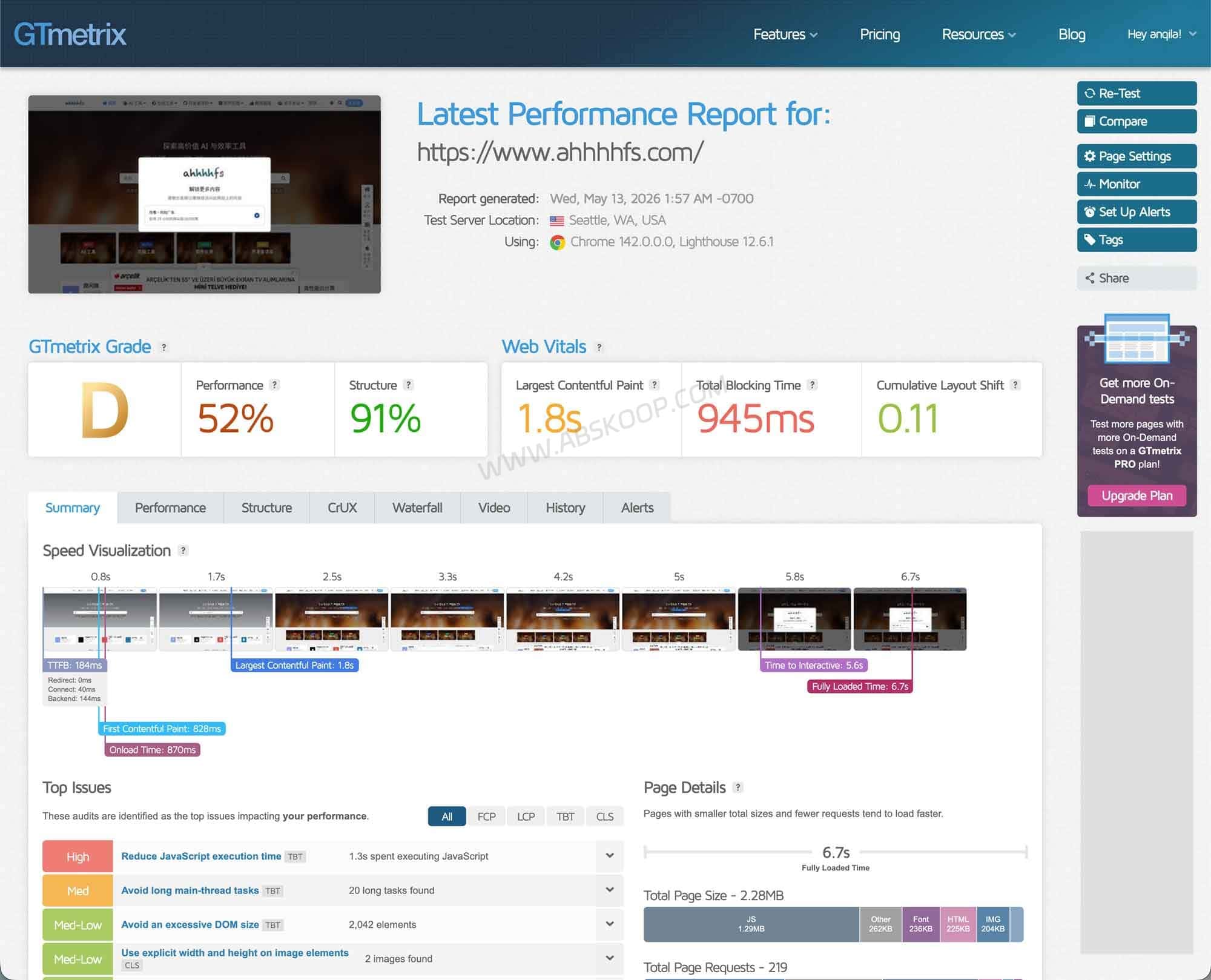
Task: Click the JS 1.29MB page size segment
Action: click(x=751, y=924)
